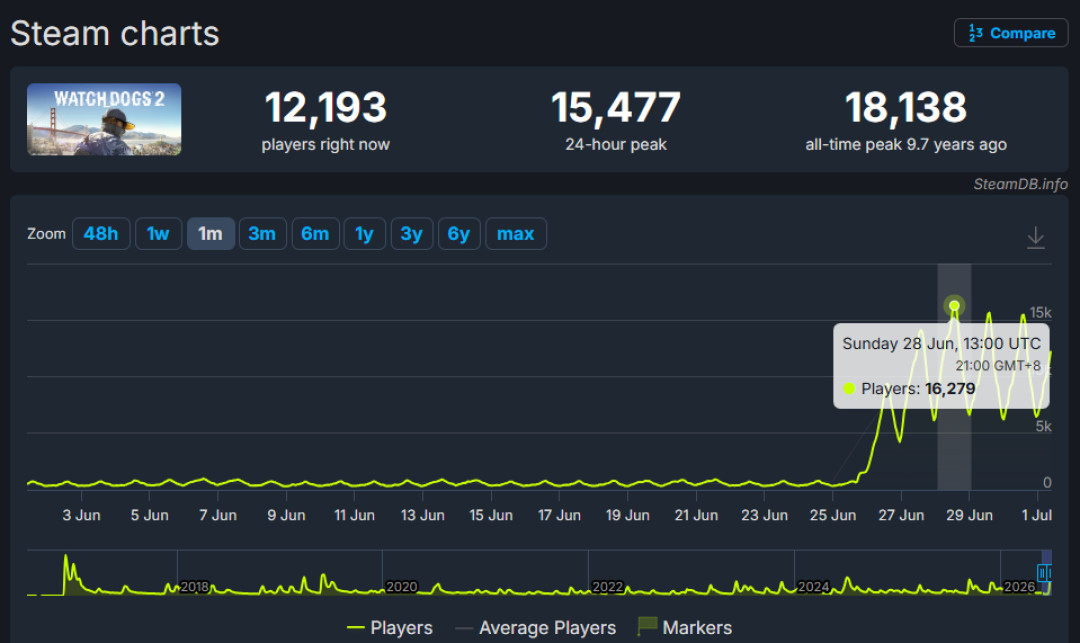Select the 3m zoom range
The width and height of the screenshot is (1080, 643).
[x=262, y=233]
